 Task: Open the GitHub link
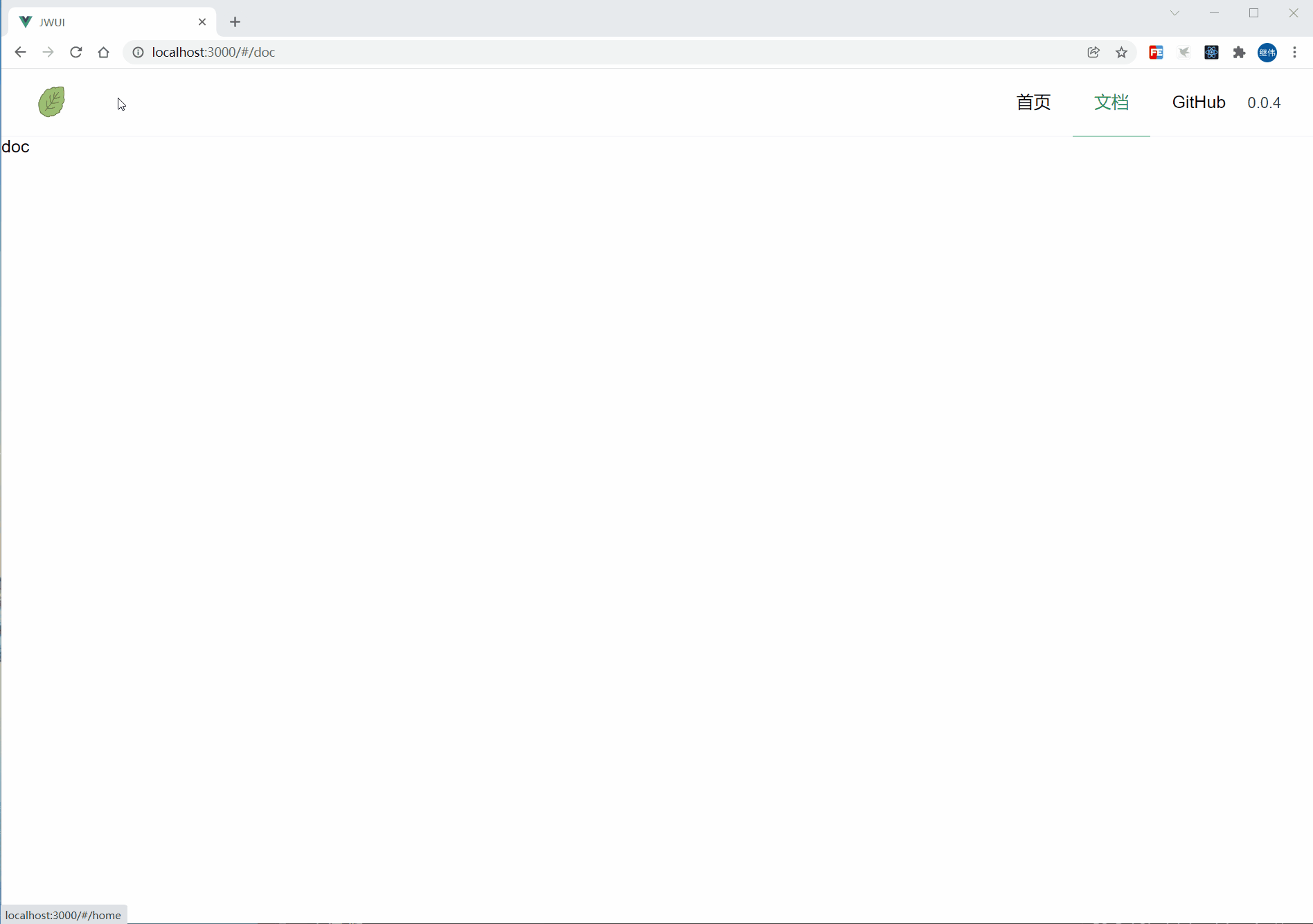1198,103
